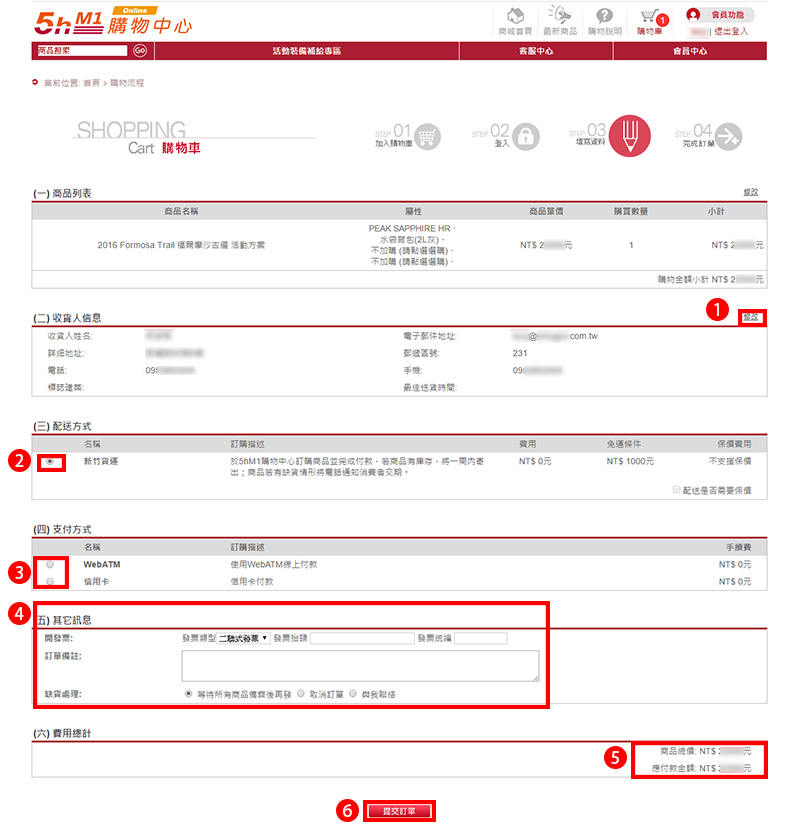The height and width of the screenshot is (832, 800).
Task: Click into the 訂單備註 notes textarea
Action: click(360, 665)
